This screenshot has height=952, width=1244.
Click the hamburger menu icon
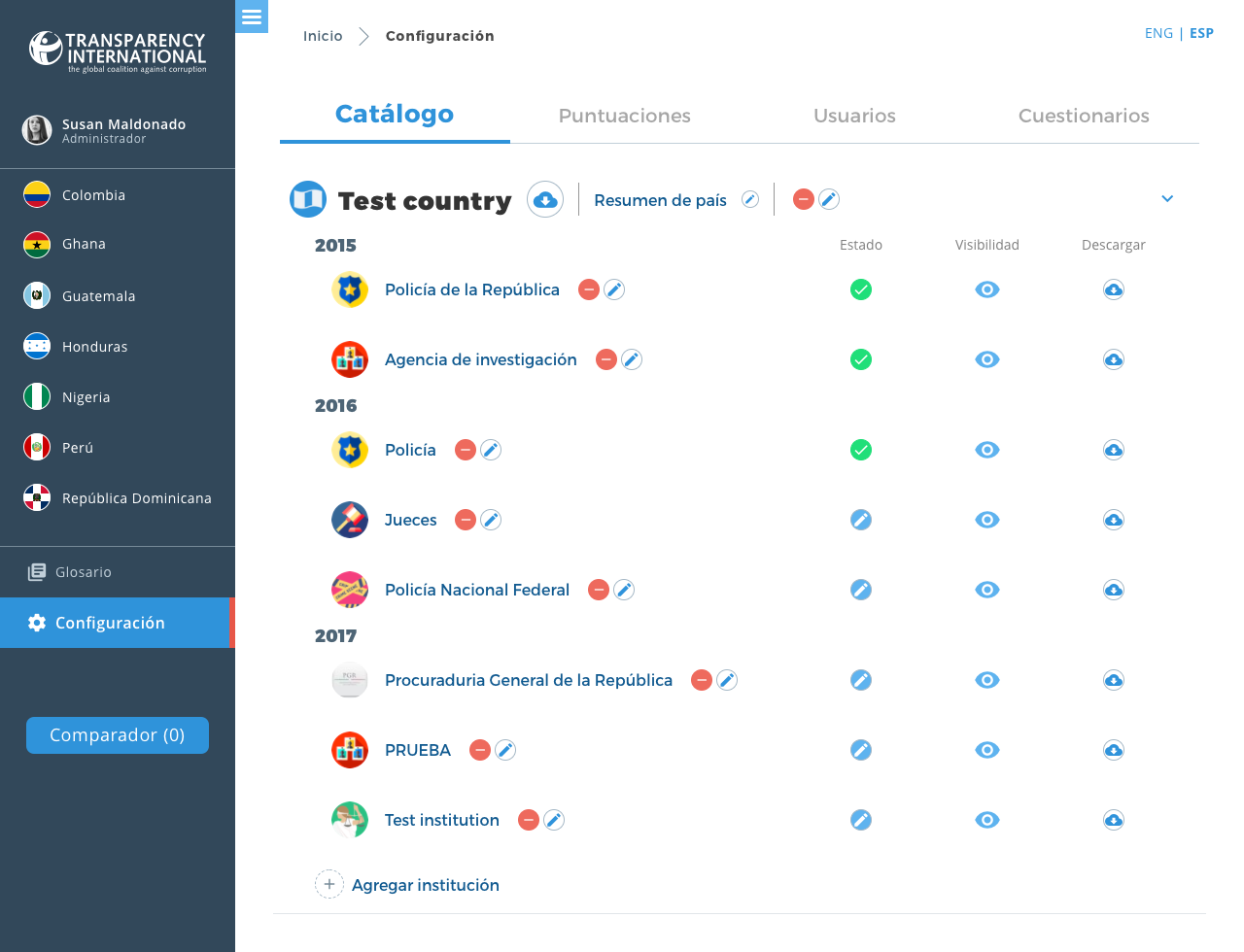[x=252, y=17]
